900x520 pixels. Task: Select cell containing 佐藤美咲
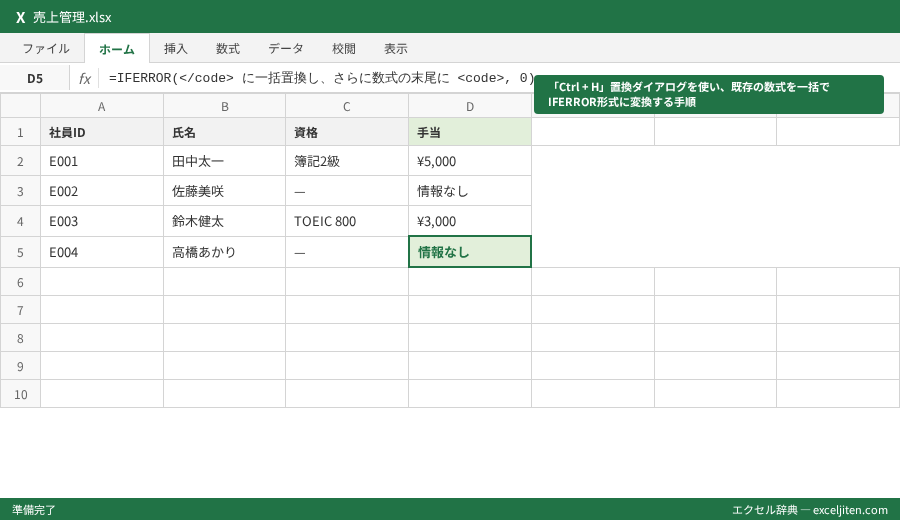click(224, 191)
